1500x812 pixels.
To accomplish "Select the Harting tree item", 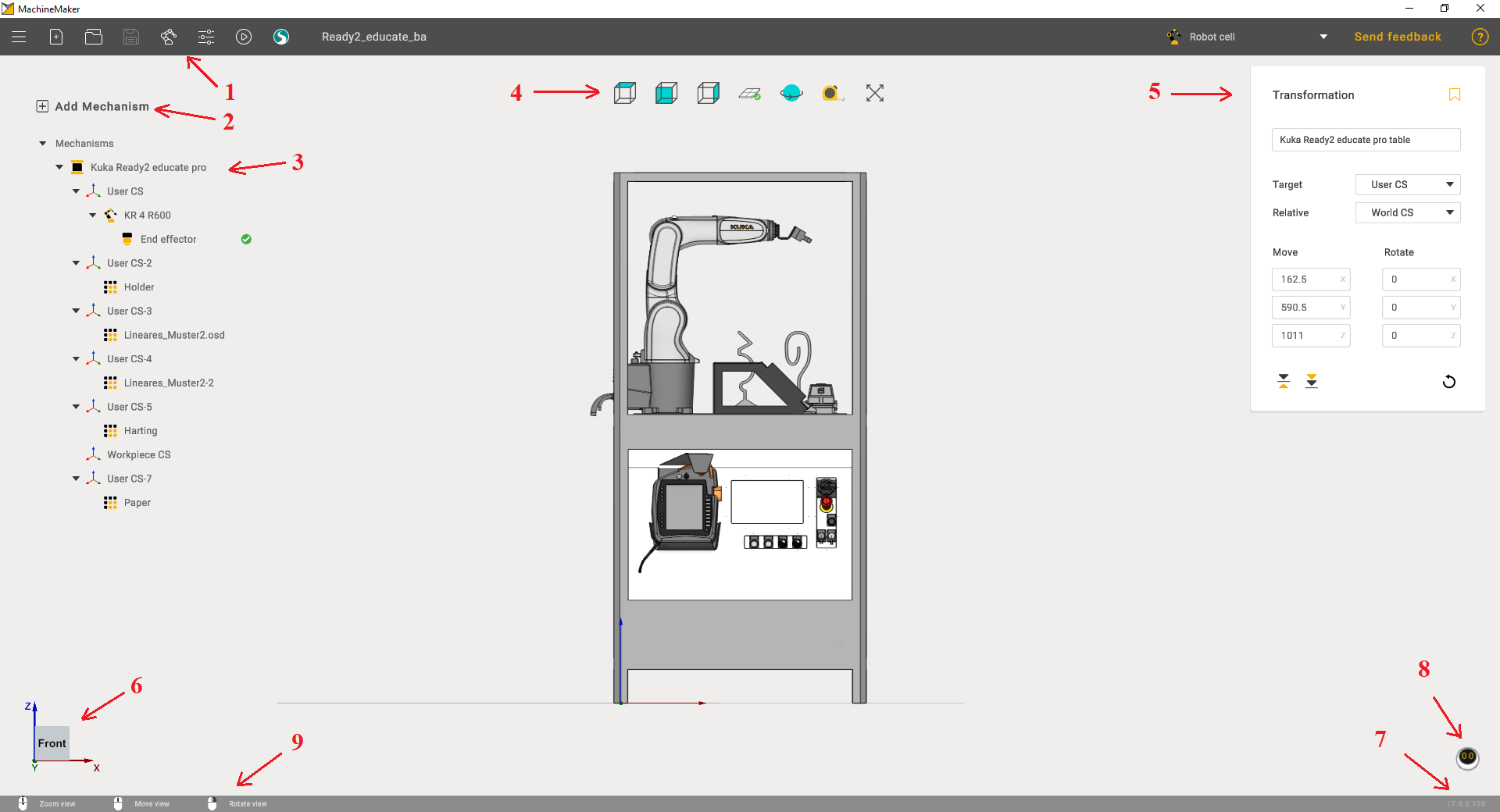I will (141, 431).
